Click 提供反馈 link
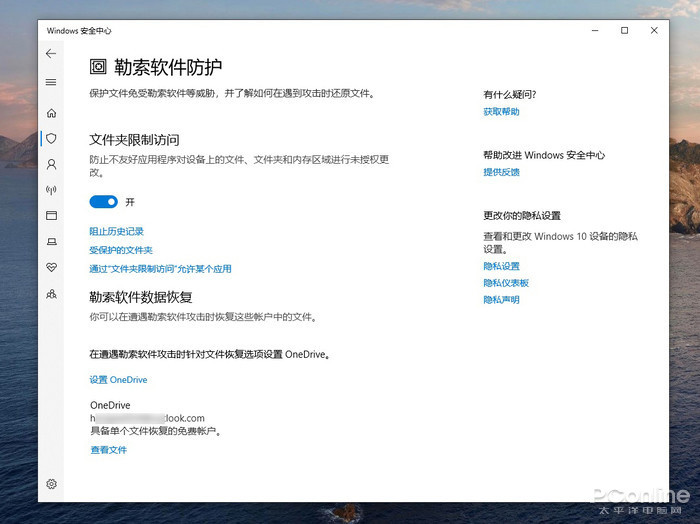700x524 pixels. coord(501,172)
